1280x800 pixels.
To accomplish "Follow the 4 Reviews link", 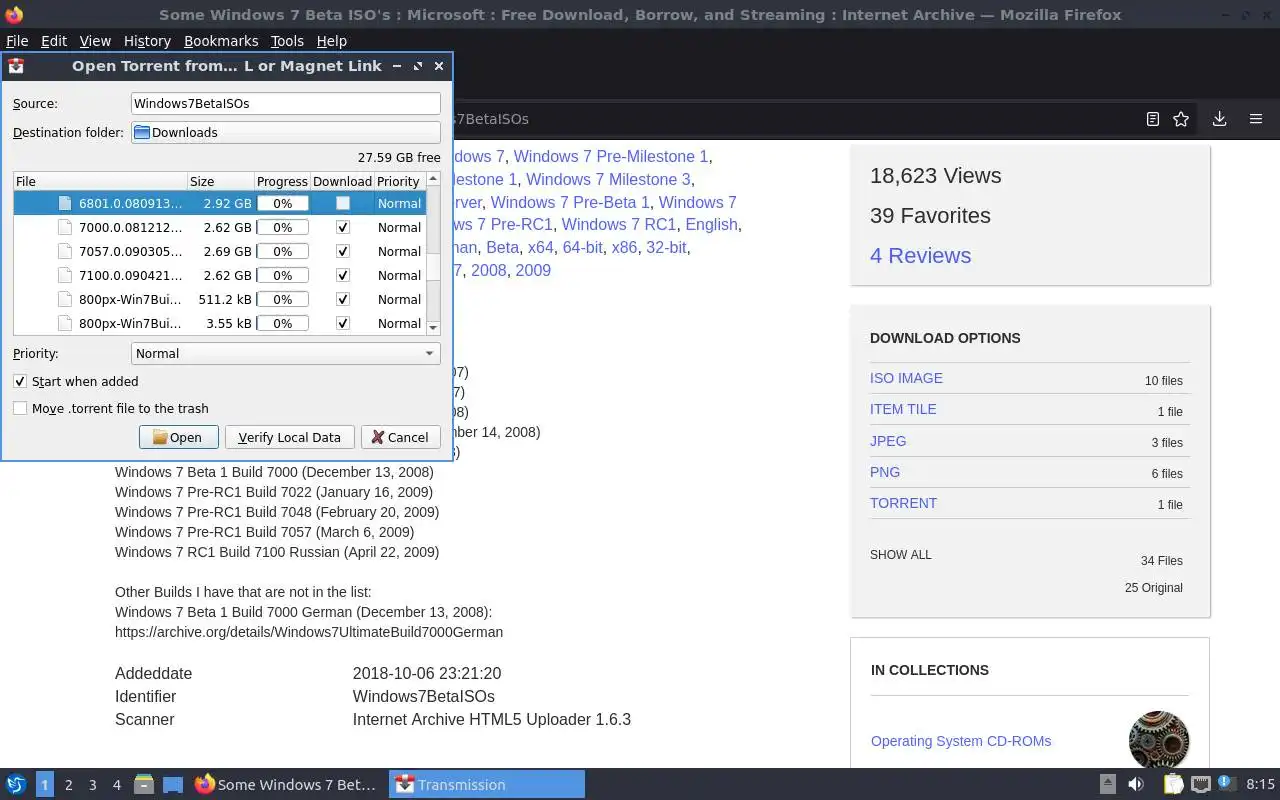I will coord(920,255).
